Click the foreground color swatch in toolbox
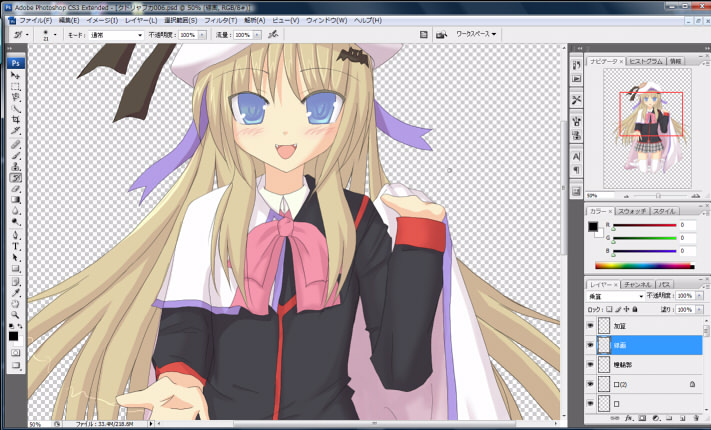The height and width of the screenshot is (430, 711). pos(13,336)
